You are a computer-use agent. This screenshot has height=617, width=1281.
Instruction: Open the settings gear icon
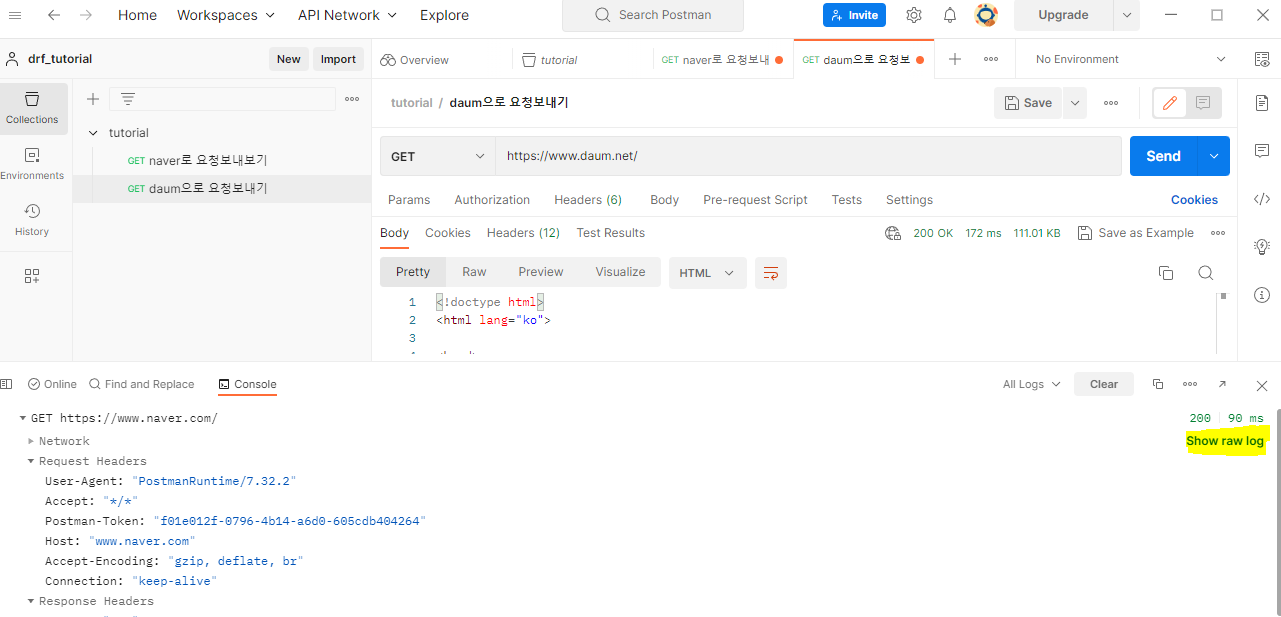(913, 15)
